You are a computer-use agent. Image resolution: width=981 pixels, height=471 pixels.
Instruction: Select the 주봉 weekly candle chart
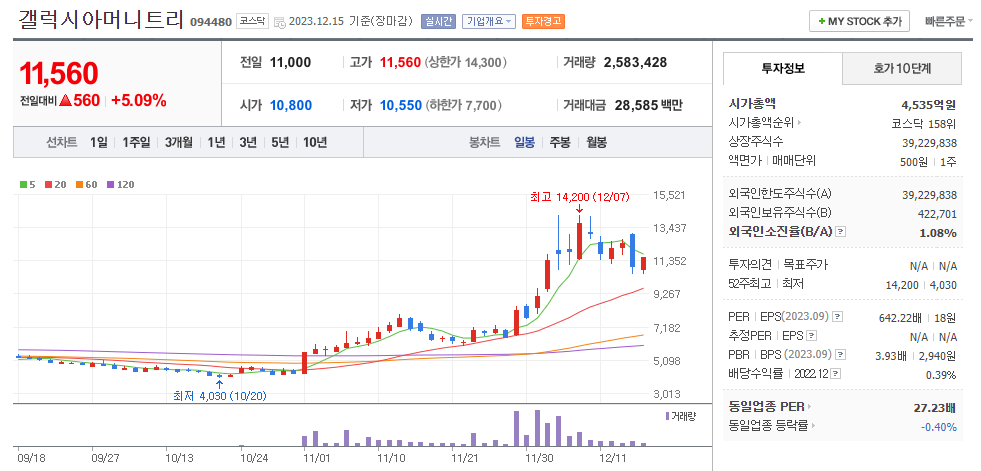tap(560, 142)
